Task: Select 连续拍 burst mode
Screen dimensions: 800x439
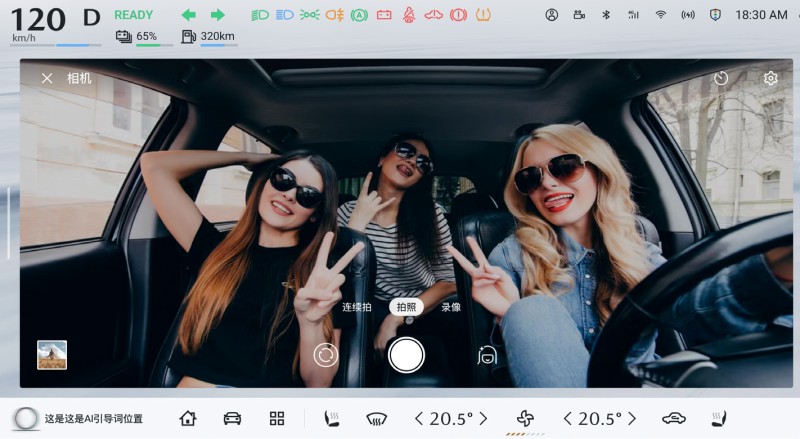Action: point(357,307)
